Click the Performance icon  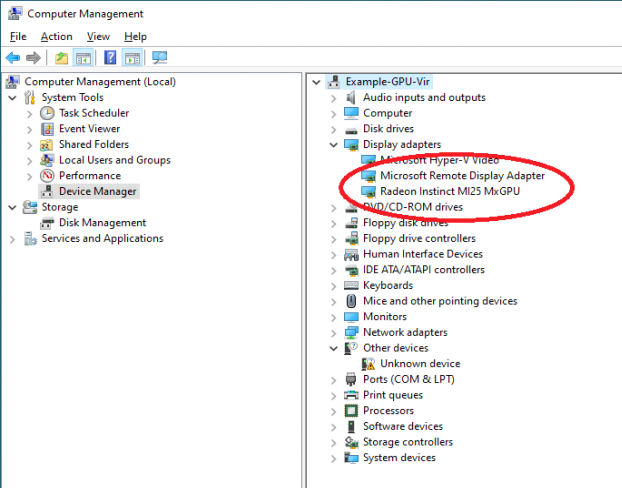47,176
